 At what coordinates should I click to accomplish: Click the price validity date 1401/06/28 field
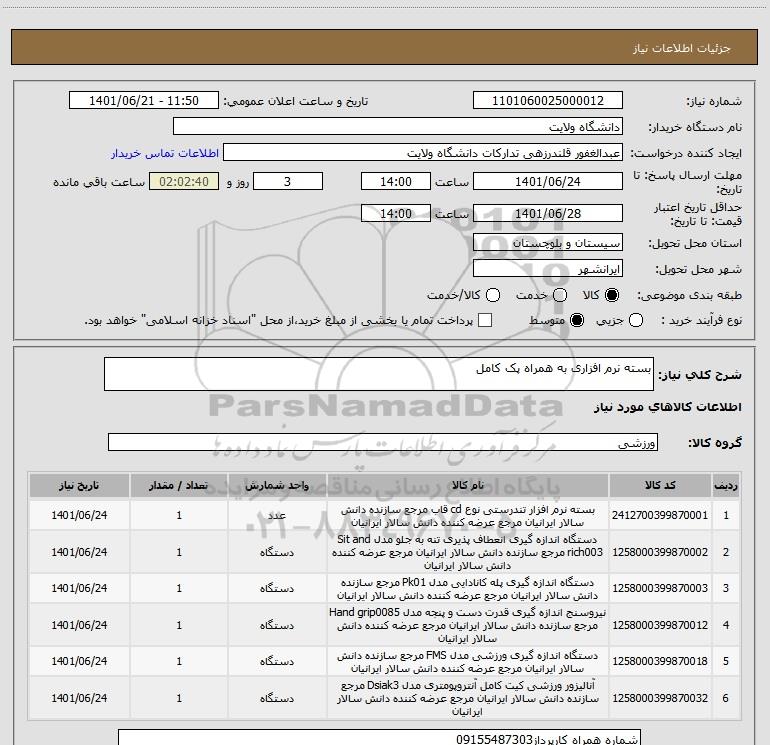click(548, 213)
